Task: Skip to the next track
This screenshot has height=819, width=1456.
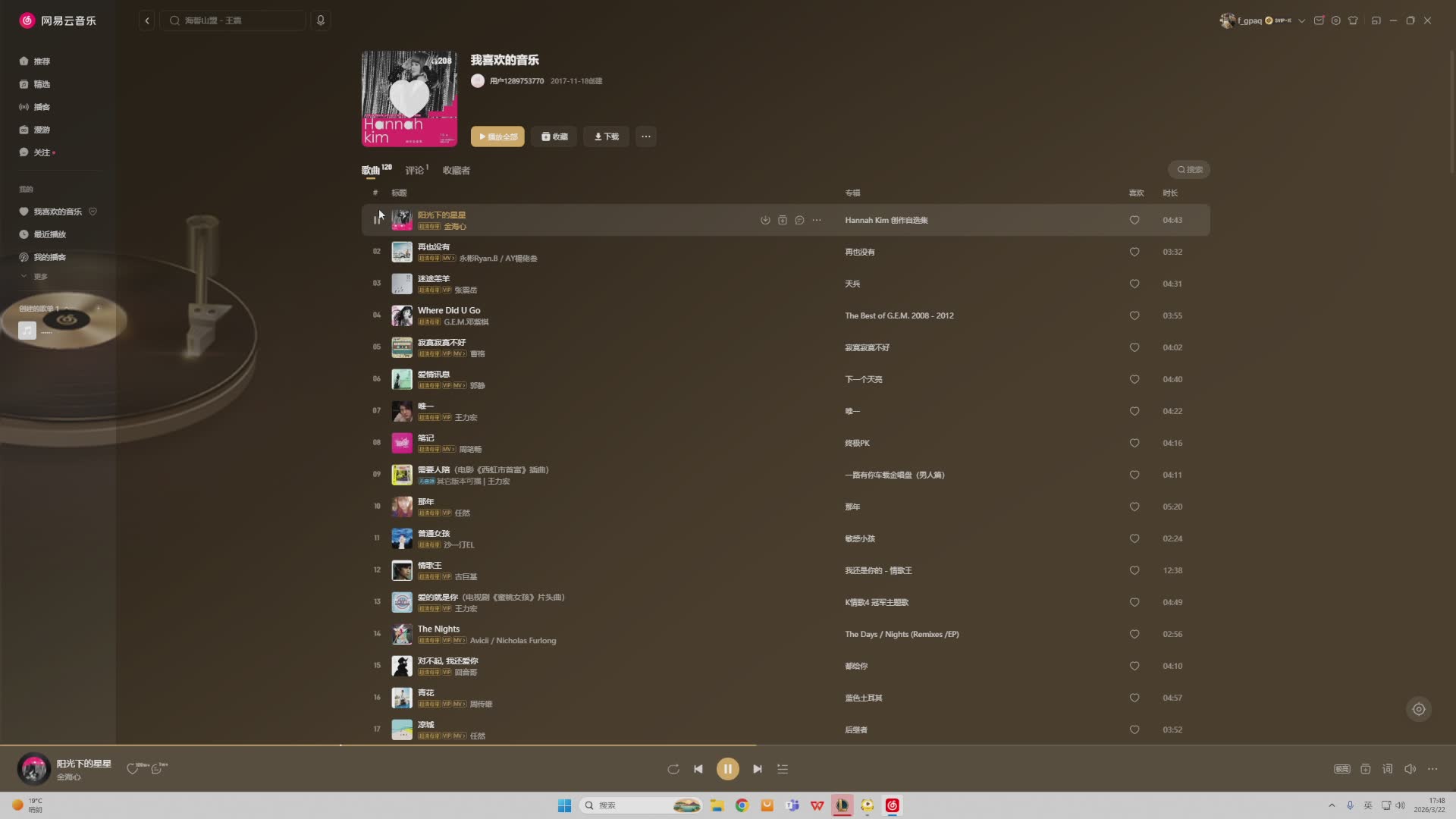Action: click(x=757, y=769)
